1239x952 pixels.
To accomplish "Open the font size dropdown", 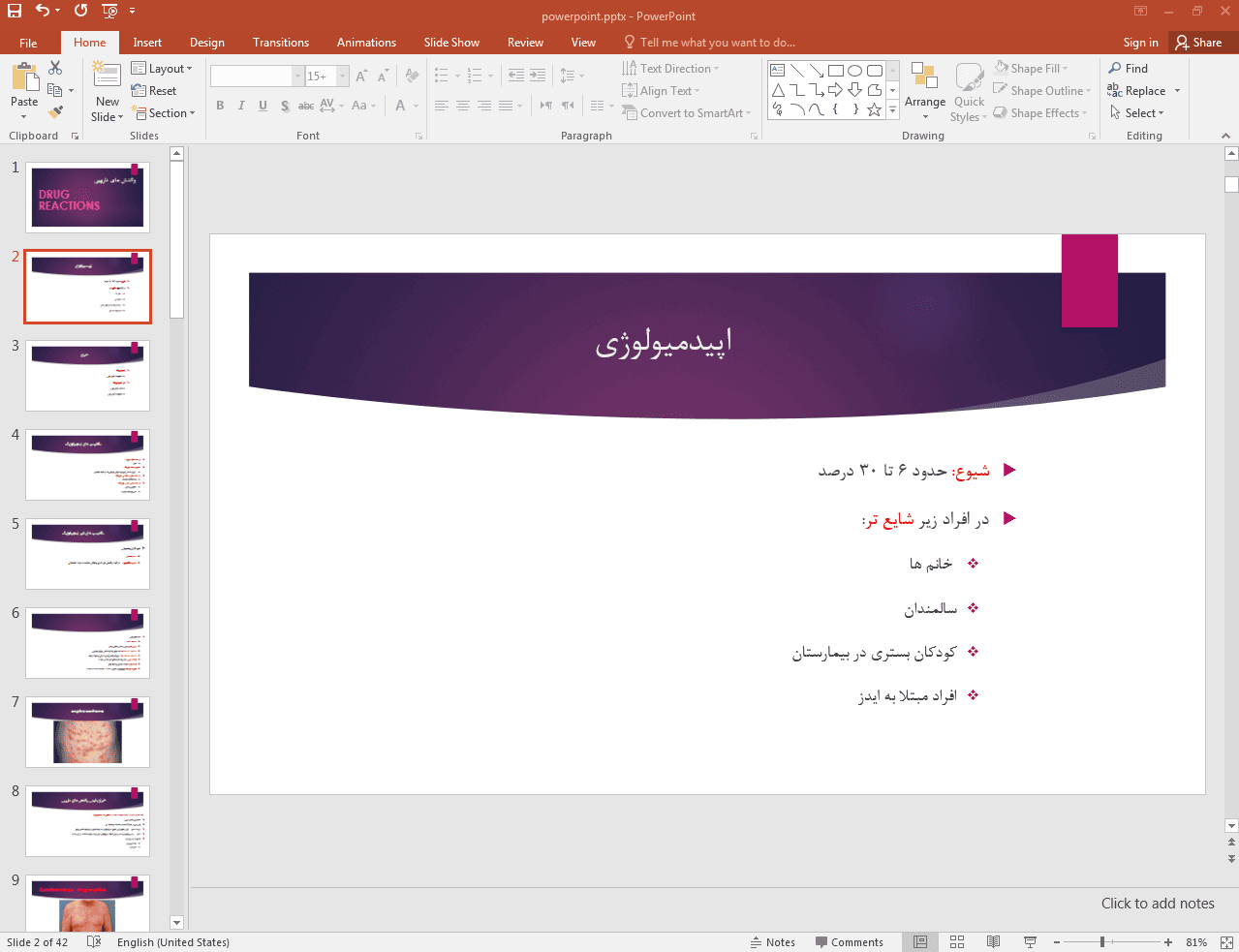I will click(342, 76).
